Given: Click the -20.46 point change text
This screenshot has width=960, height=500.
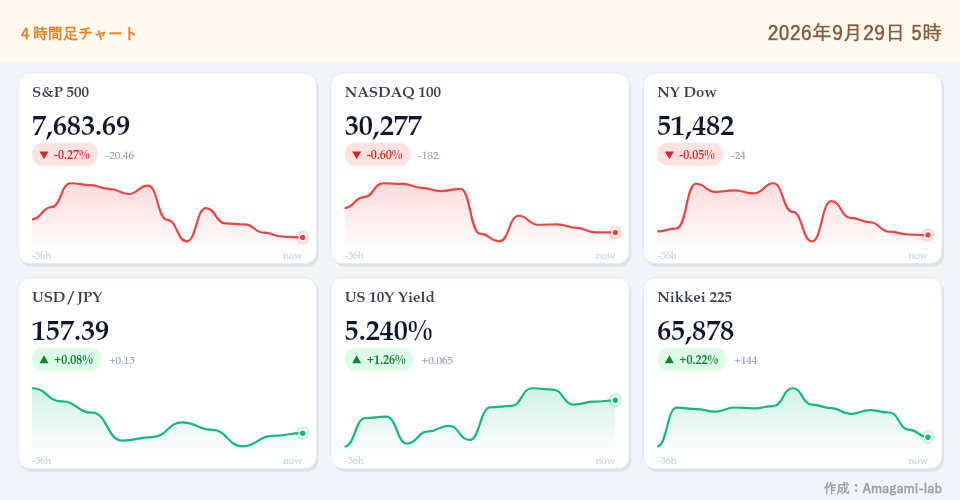Looking at the screenshot, I should point(120,155).
